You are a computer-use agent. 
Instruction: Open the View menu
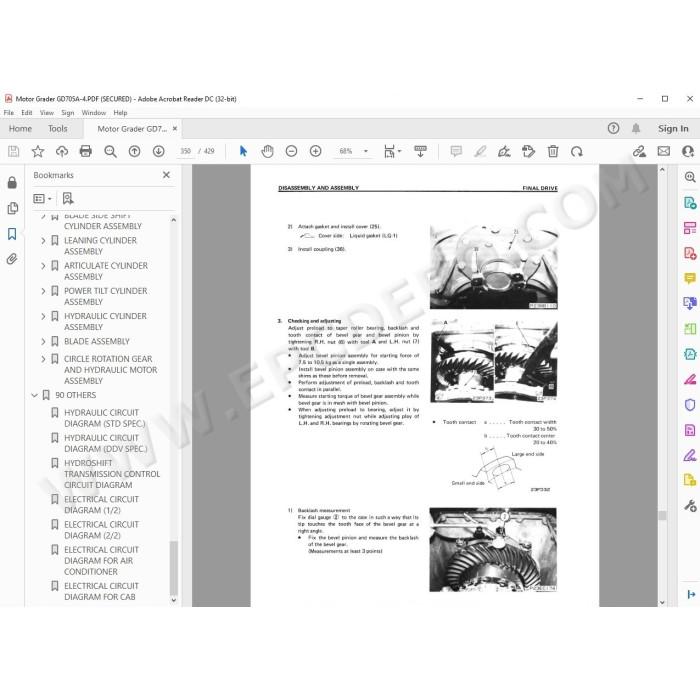click(46, 113)
